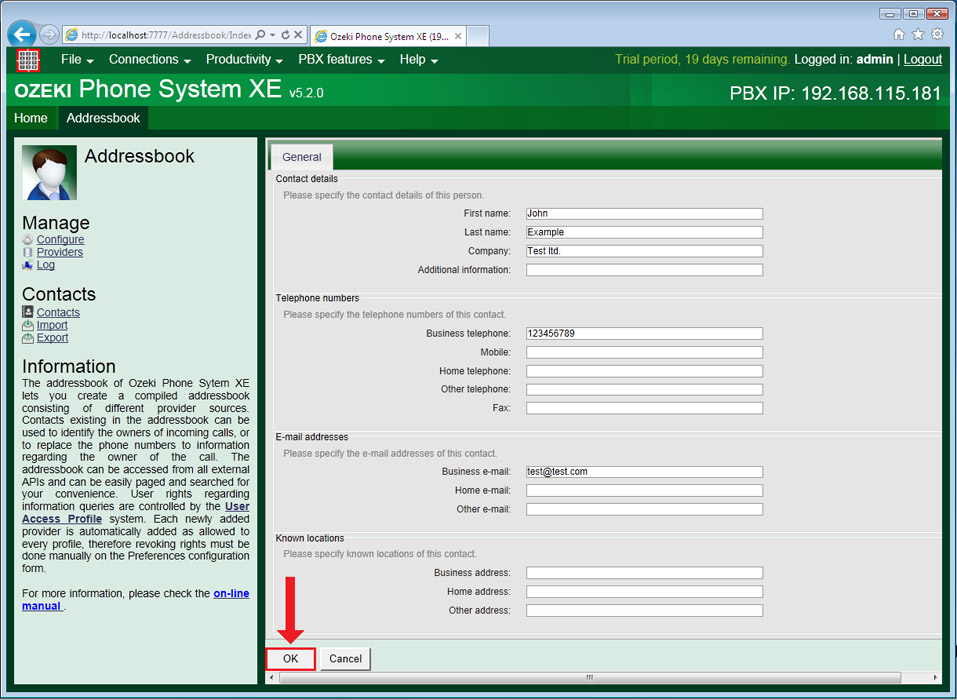This screenshot has width=957, height=700.
Task: Open the Productivity menu
Action: coord(244,60)
